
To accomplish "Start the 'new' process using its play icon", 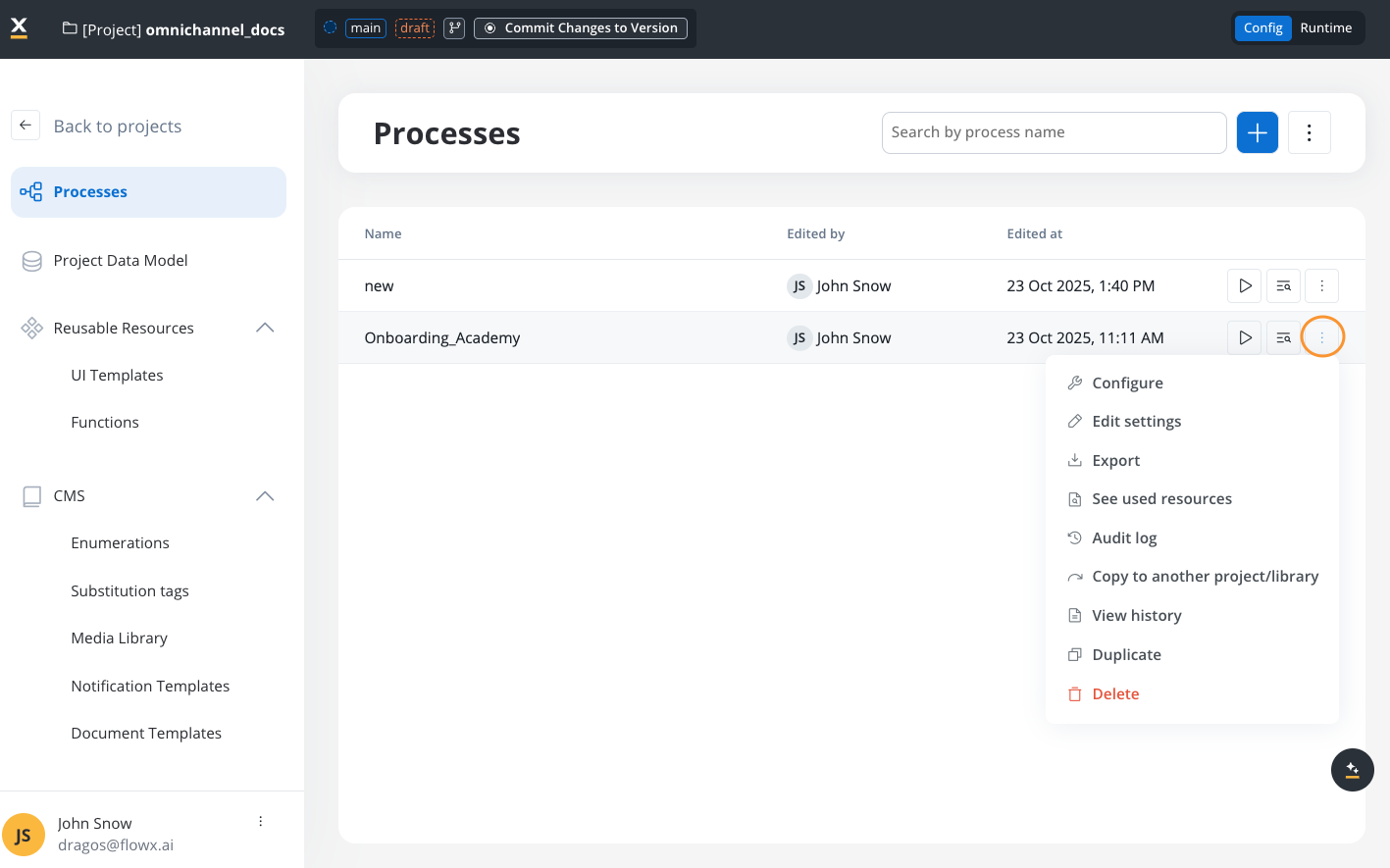I will [x=1244, y=285].
